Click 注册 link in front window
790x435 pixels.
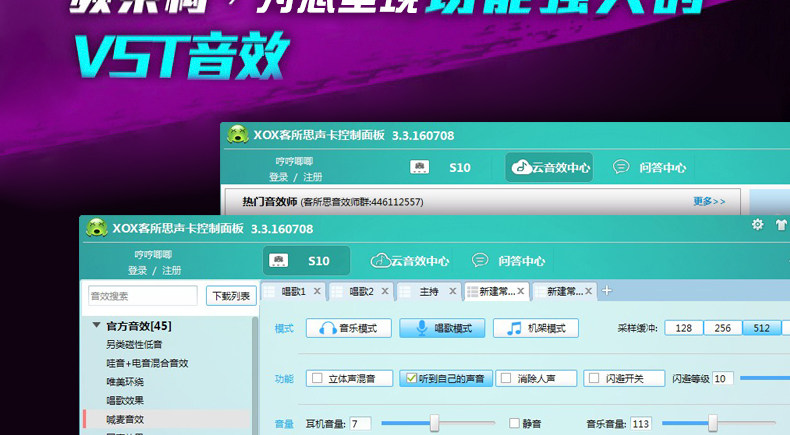172,271
